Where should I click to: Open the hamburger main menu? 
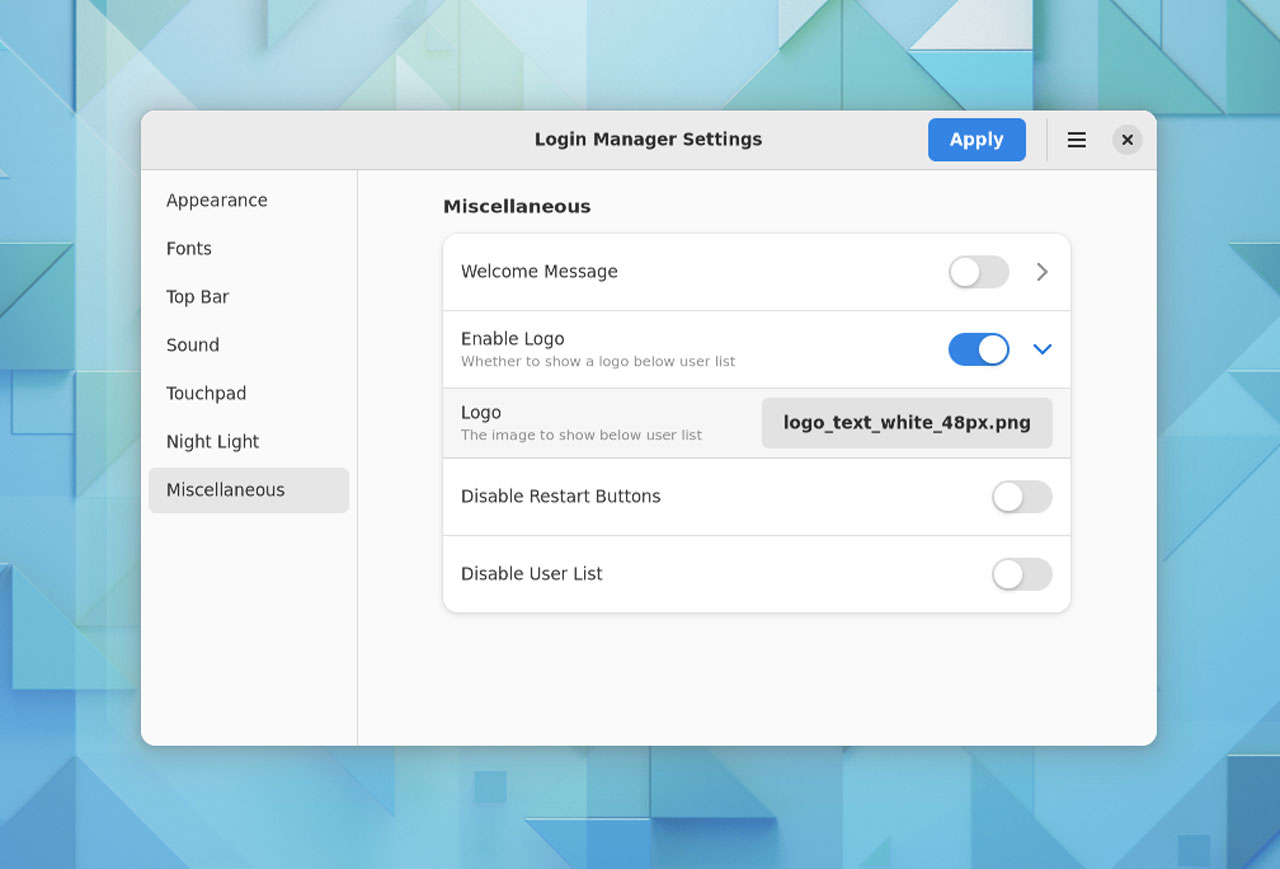[1076, 140]
